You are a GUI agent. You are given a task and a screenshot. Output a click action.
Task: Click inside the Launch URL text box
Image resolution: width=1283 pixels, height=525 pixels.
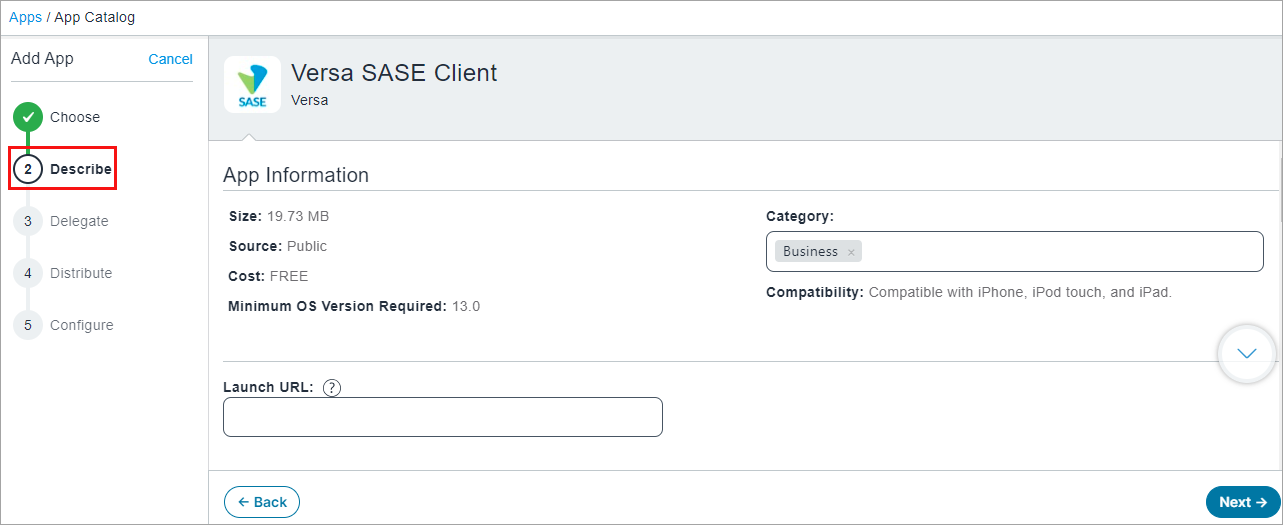click(x=442, y=417)
